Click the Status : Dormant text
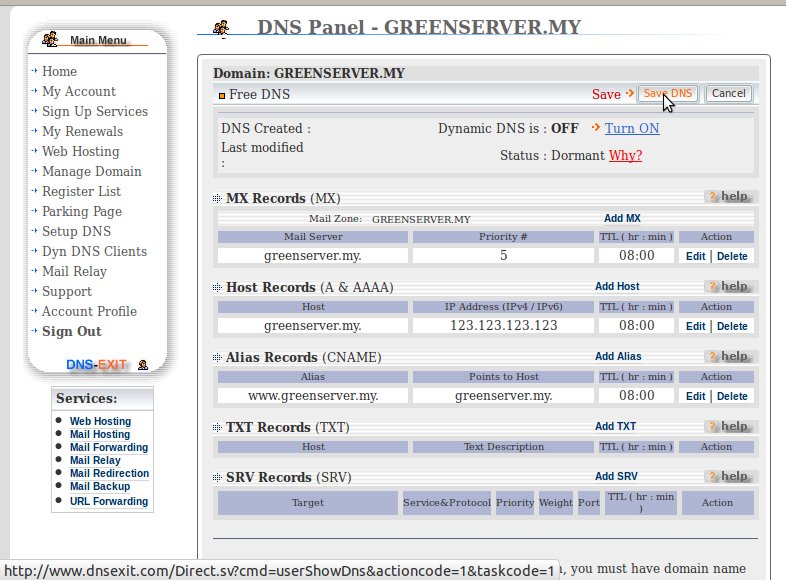786x580 pixels. tap(552, 155)
